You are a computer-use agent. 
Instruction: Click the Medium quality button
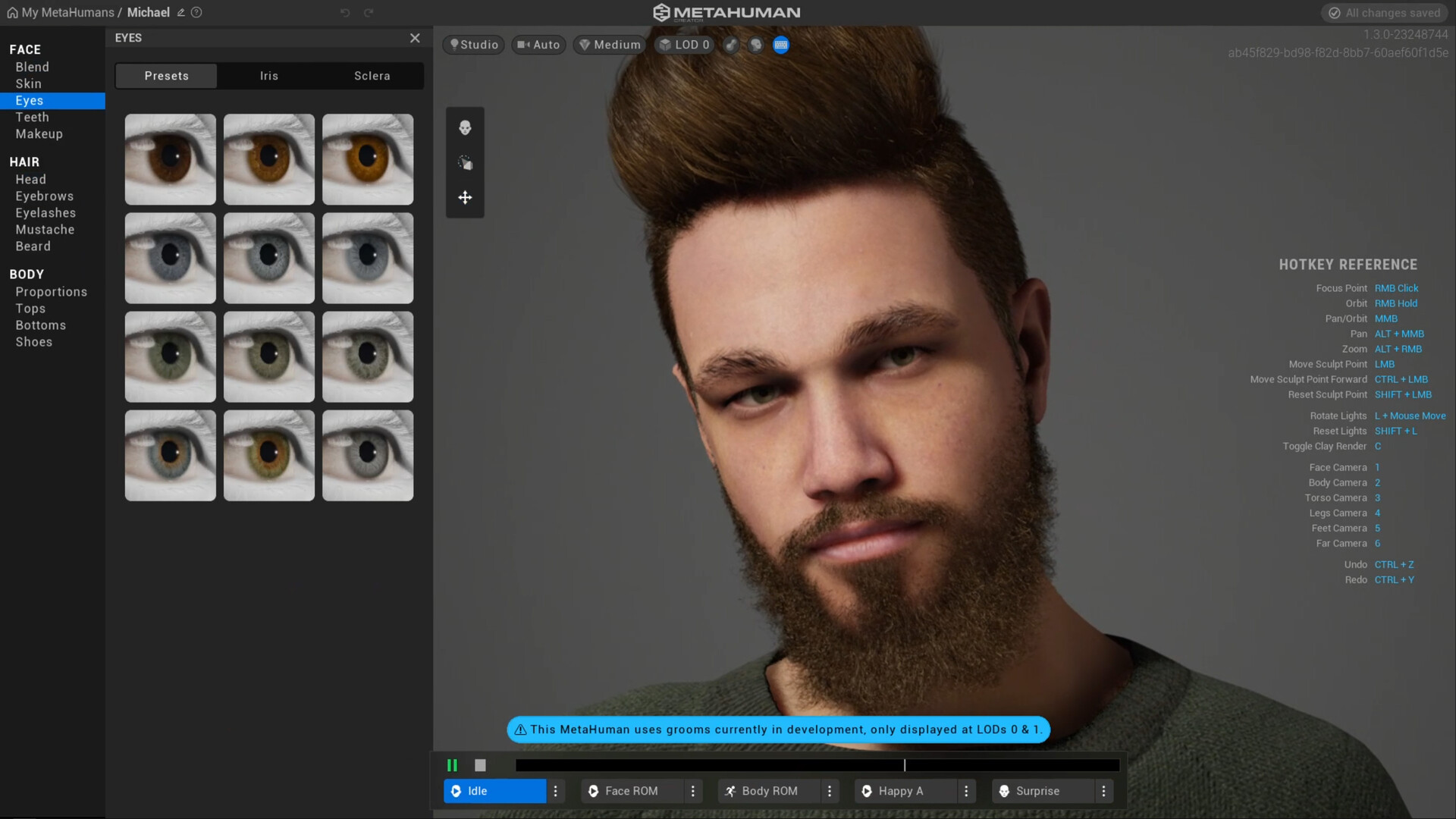pos(609,45)
